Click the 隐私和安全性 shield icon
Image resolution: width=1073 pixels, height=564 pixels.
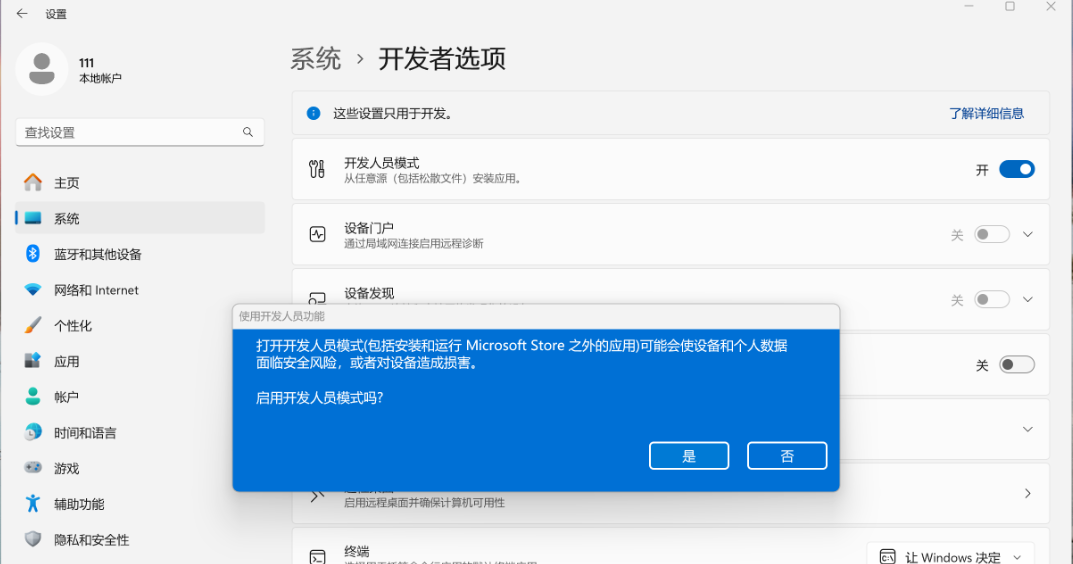pyautogui.click(x=33, y=540)
